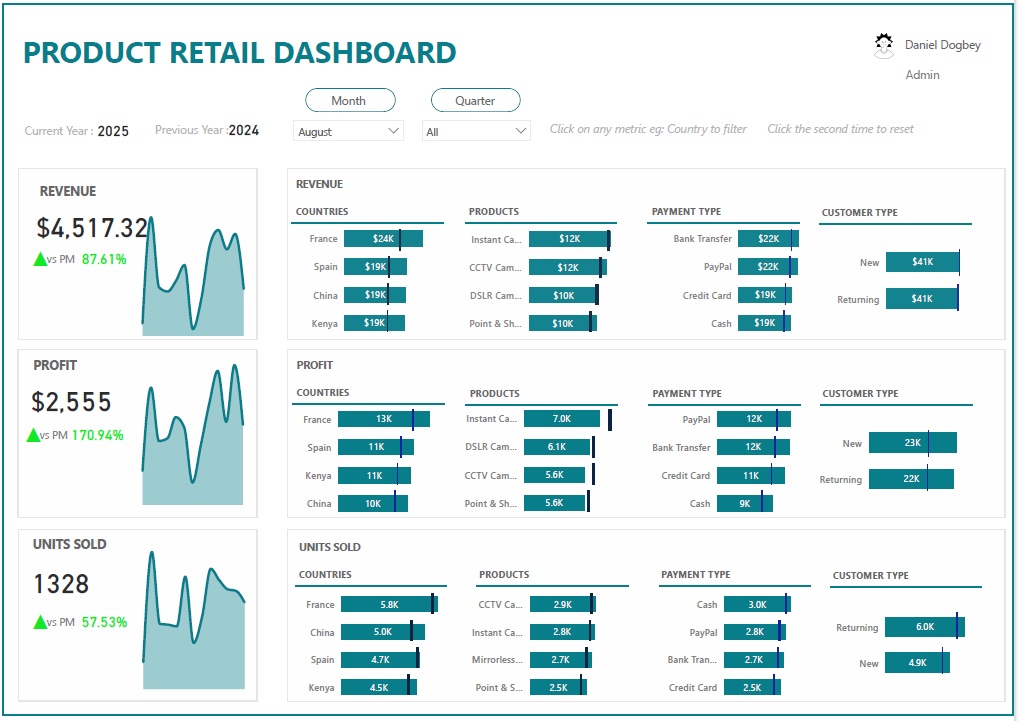1018x721 pixels.
Task: Click the 1328 units sold value
Action: [x=61, y=584]
